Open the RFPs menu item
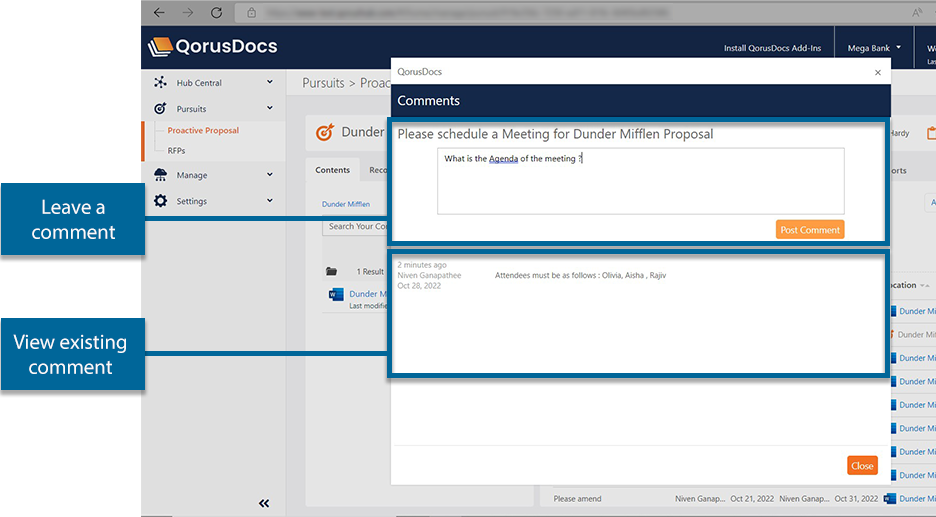Viewport: 936px width, 517px height. point(176,151)
